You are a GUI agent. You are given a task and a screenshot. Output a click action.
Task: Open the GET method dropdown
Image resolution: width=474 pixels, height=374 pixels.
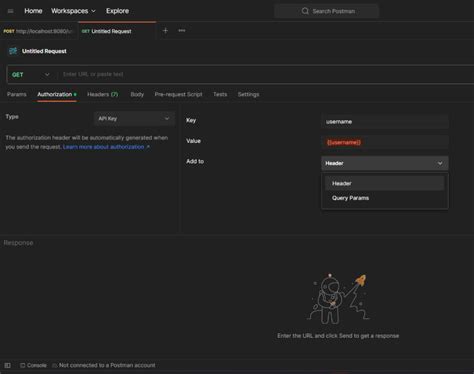[x=31, y=74]
